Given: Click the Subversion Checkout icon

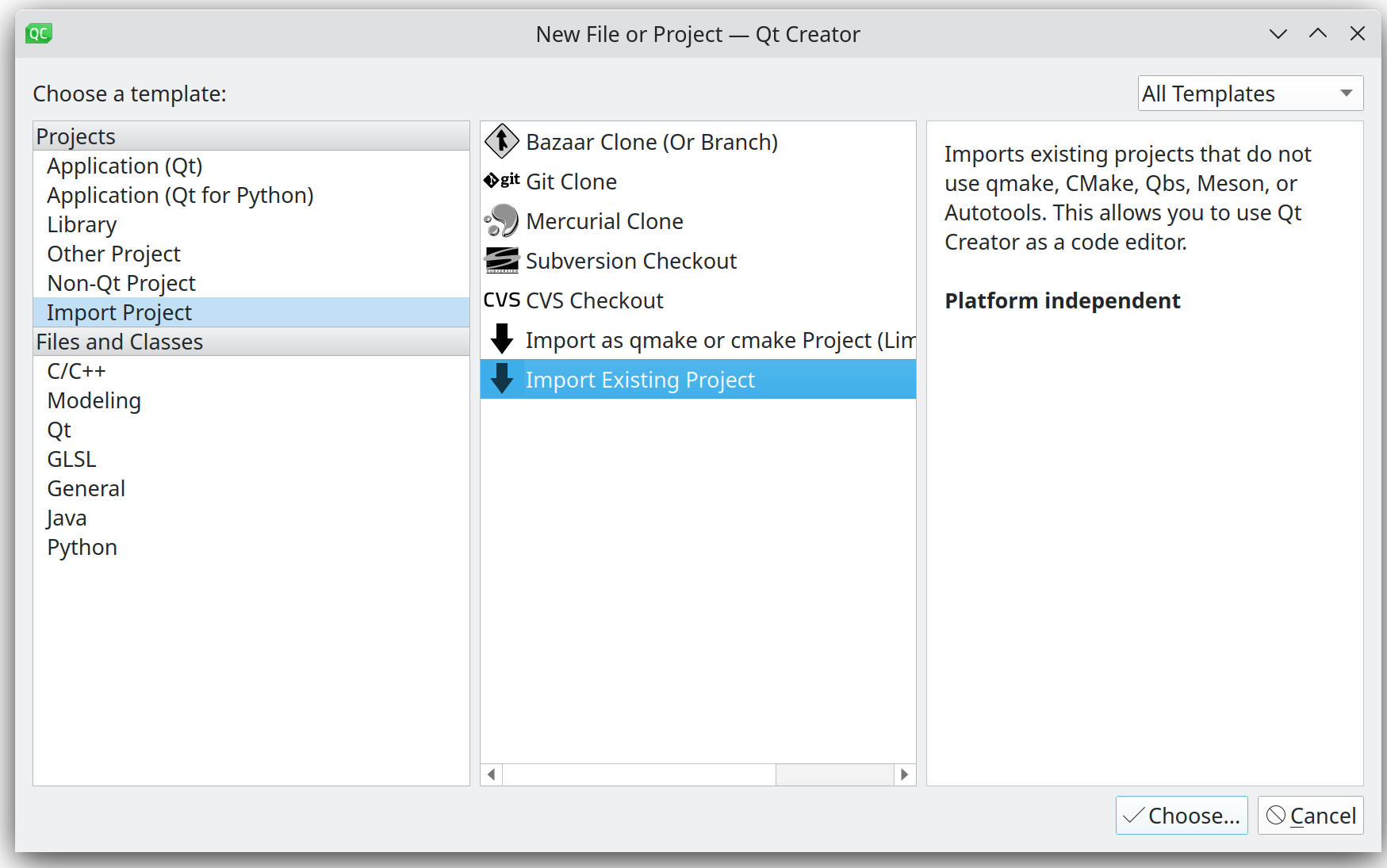Looking at the screenshot, I should [500, 260].
